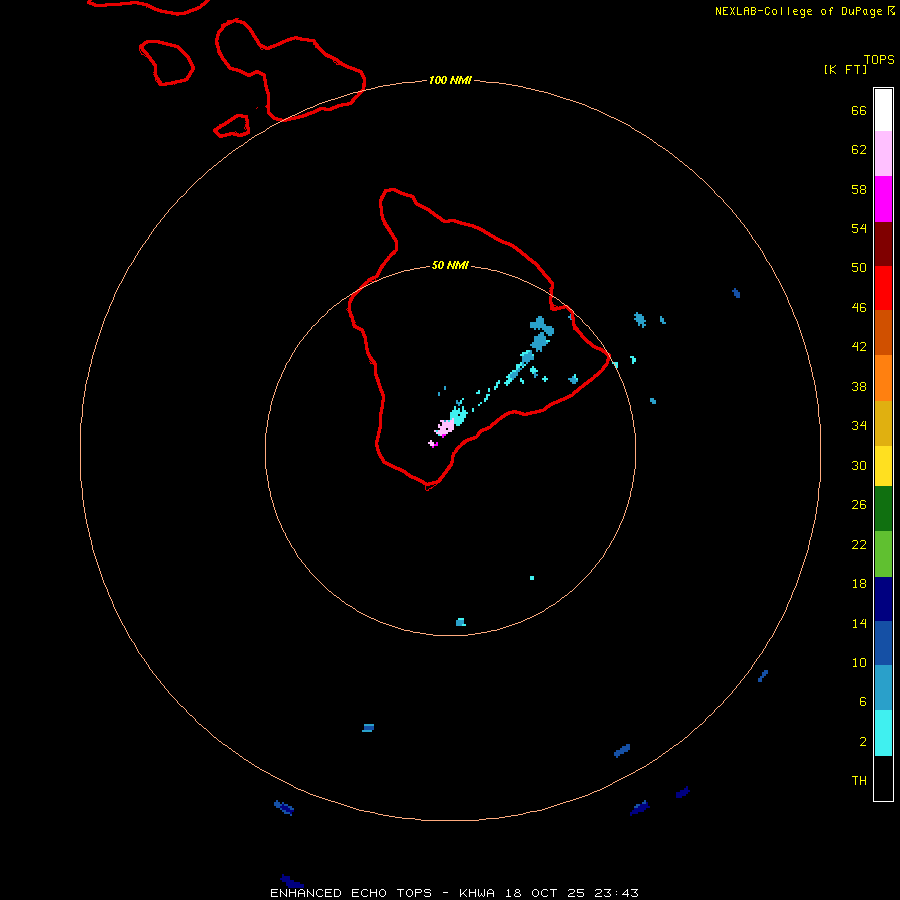Click the magenta 58 kft legend swatch
This screenshot has height=900, width=900.
(883, 199)
